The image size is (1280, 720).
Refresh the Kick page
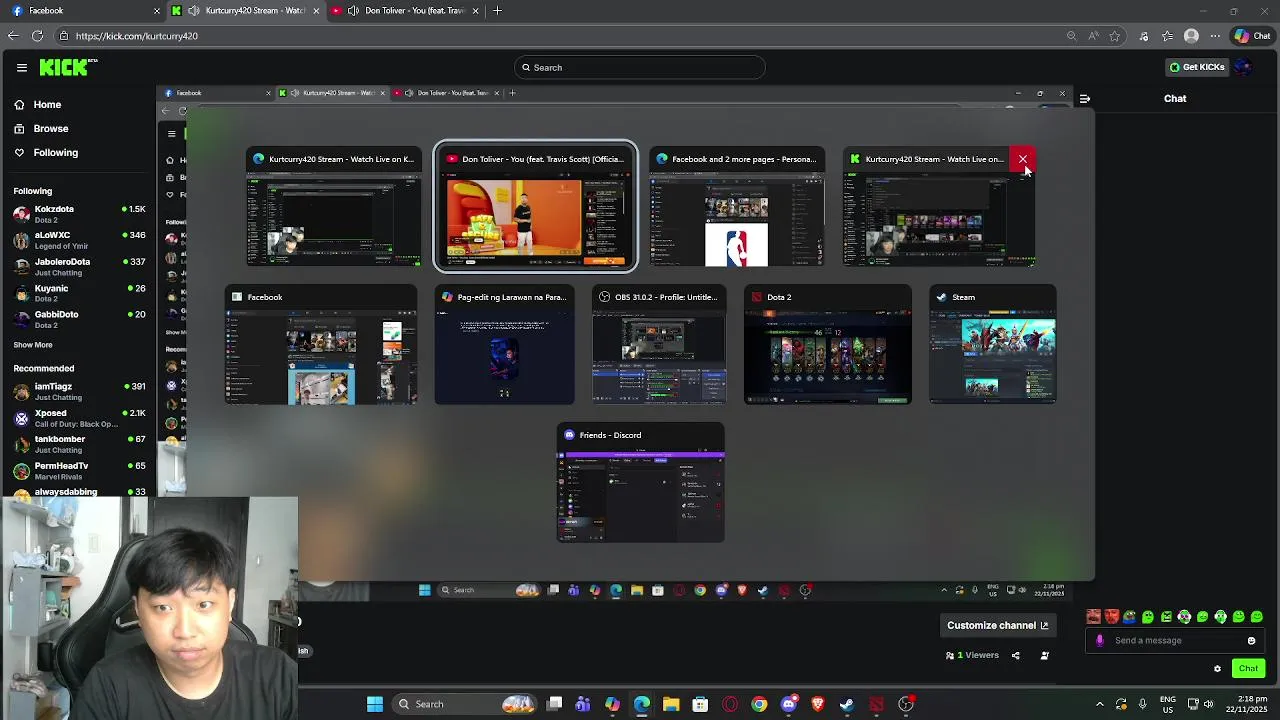tap(38, 36)
